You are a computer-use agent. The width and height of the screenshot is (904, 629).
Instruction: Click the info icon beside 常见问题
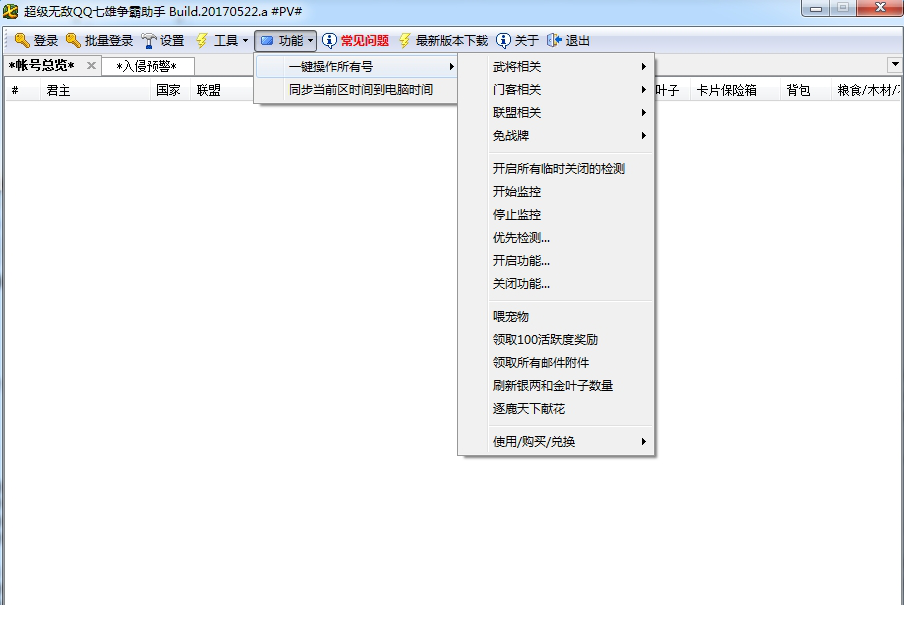point(329,40)
